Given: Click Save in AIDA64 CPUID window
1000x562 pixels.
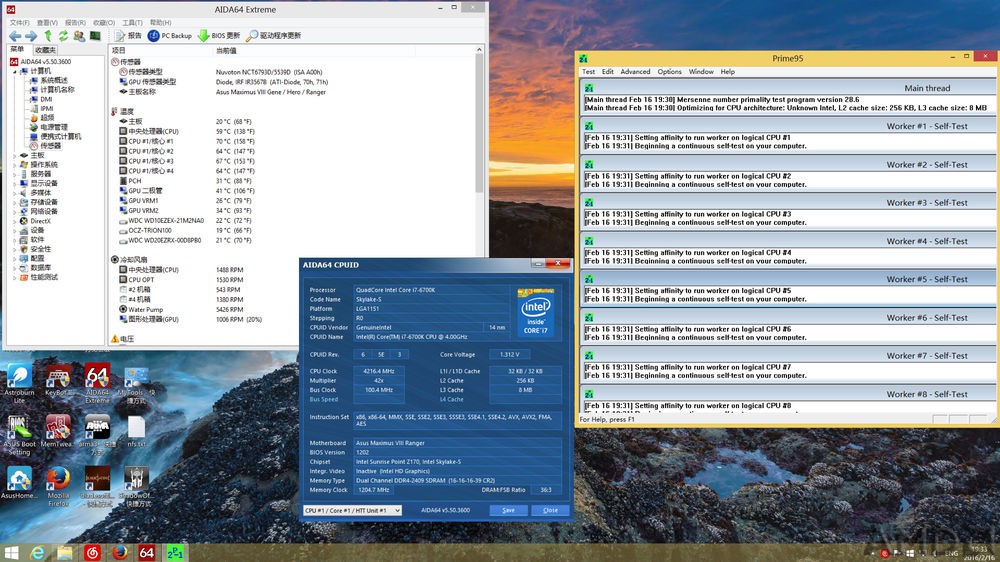Looking at the screenshot, I should [x=508, y=510].
